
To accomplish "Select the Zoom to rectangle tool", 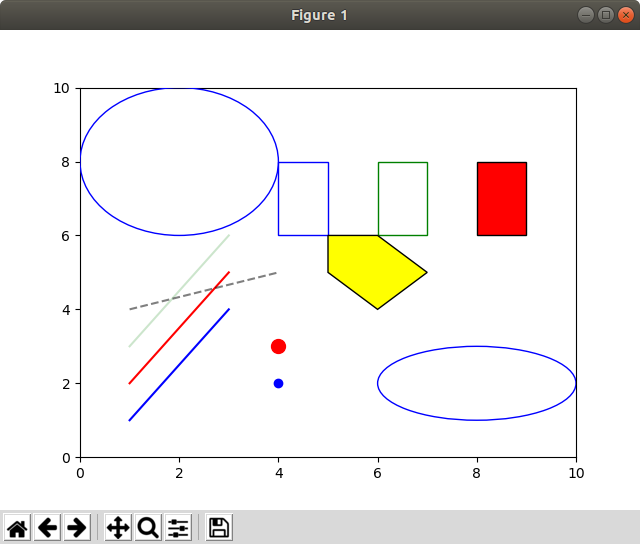I will (148, 528).
